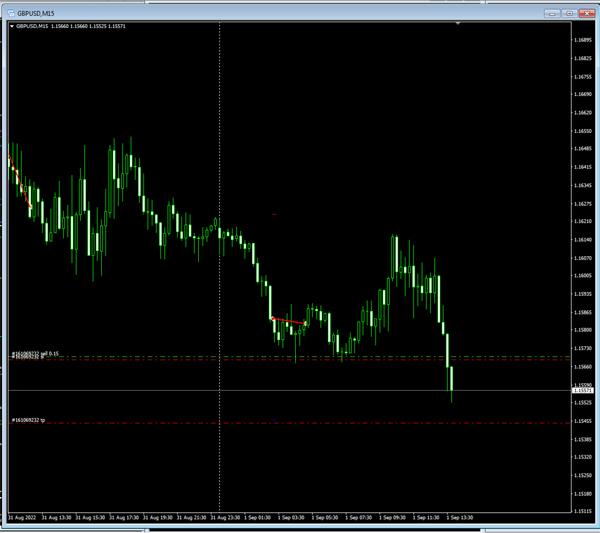The height and width of the screenshot is (533, 600).
Task: Click the 1 Sep 09:30 time axis label
Action: 392,518
